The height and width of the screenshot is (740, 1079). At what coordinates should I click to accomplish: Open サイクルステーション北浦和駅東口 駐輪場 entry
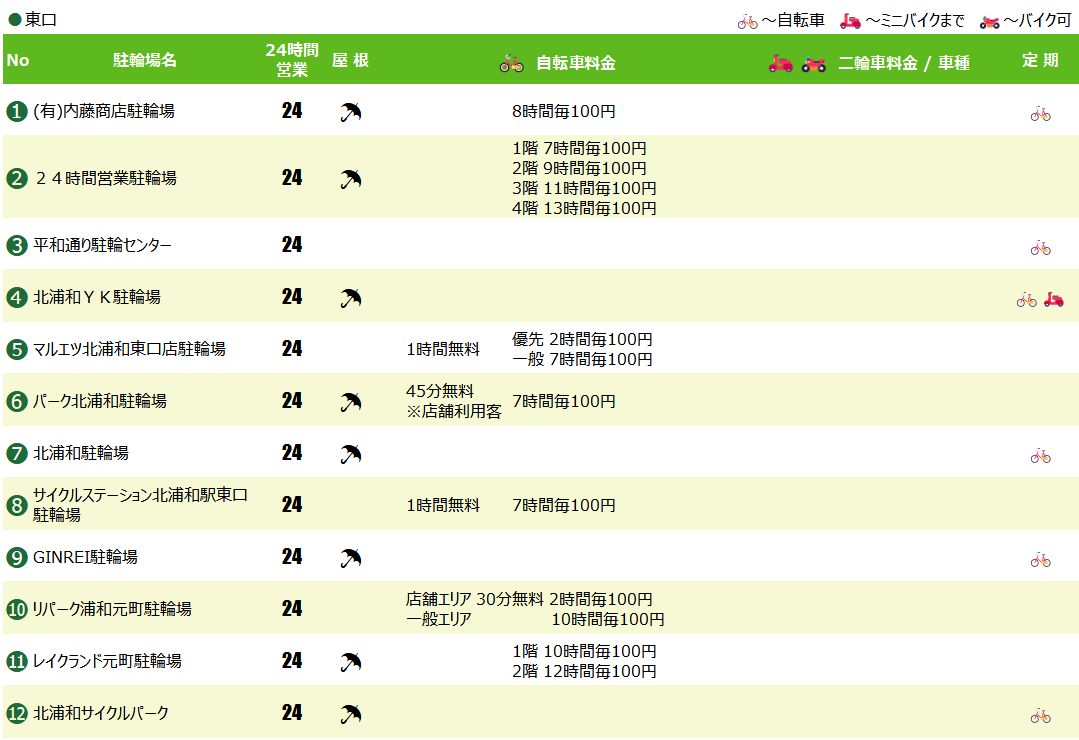(140, 505)
